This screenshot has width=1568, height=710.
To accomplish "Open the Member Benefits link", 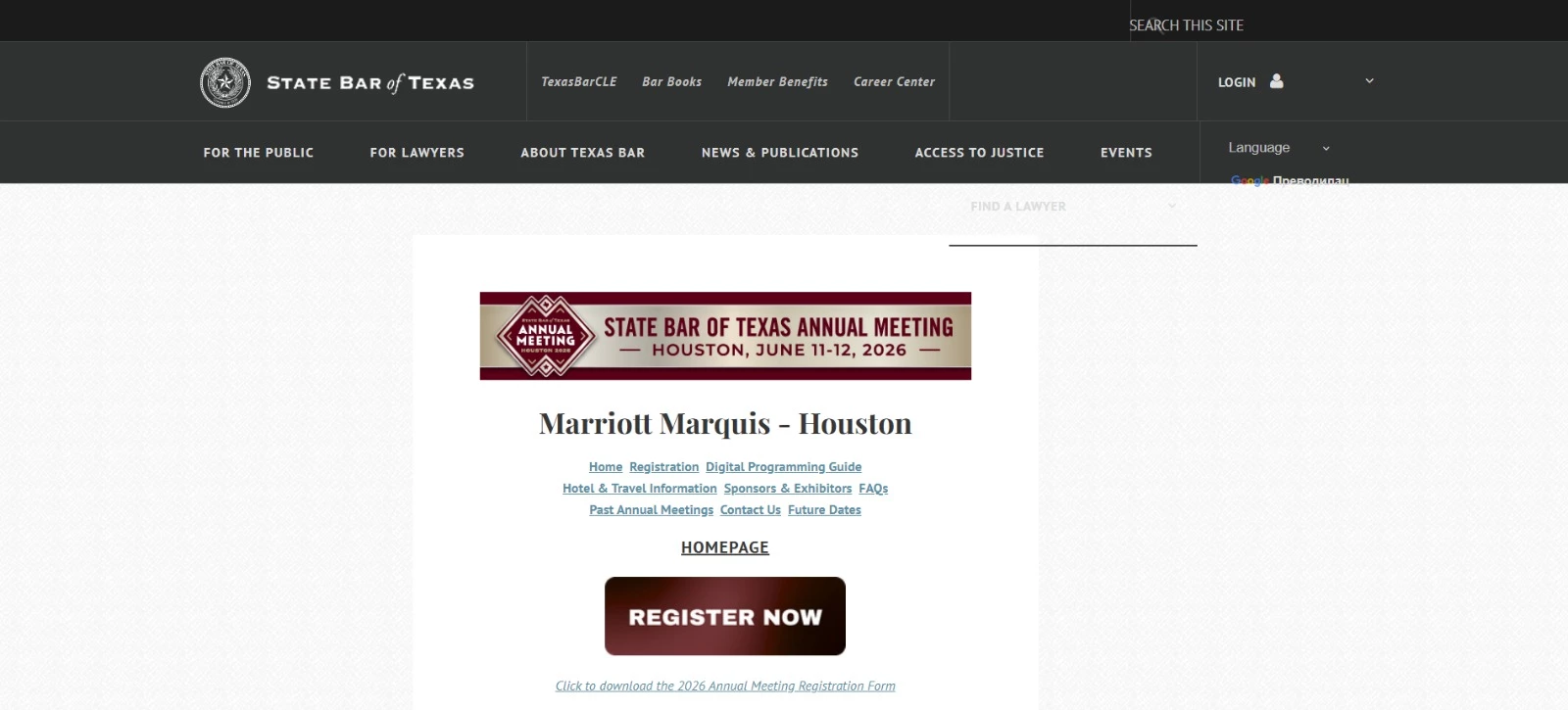I will (777, 82).
